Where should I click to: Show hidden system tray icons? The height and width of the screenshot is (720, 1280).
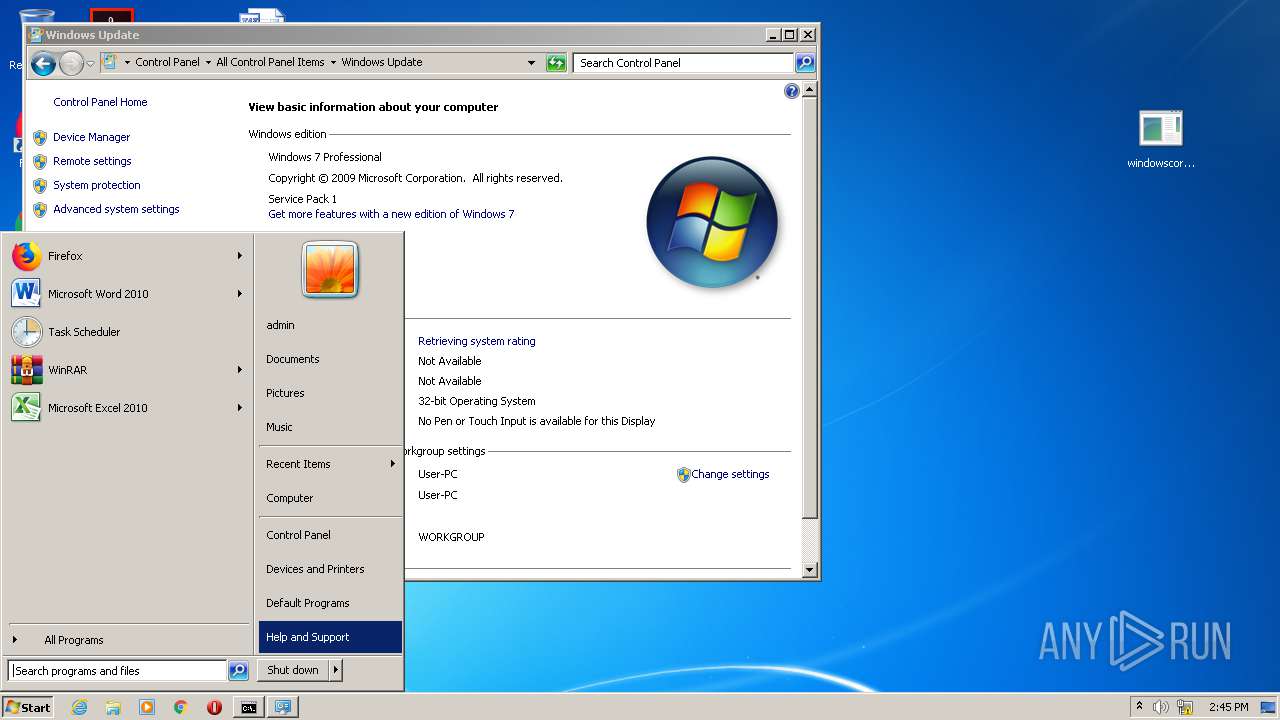coord(1139,707)
